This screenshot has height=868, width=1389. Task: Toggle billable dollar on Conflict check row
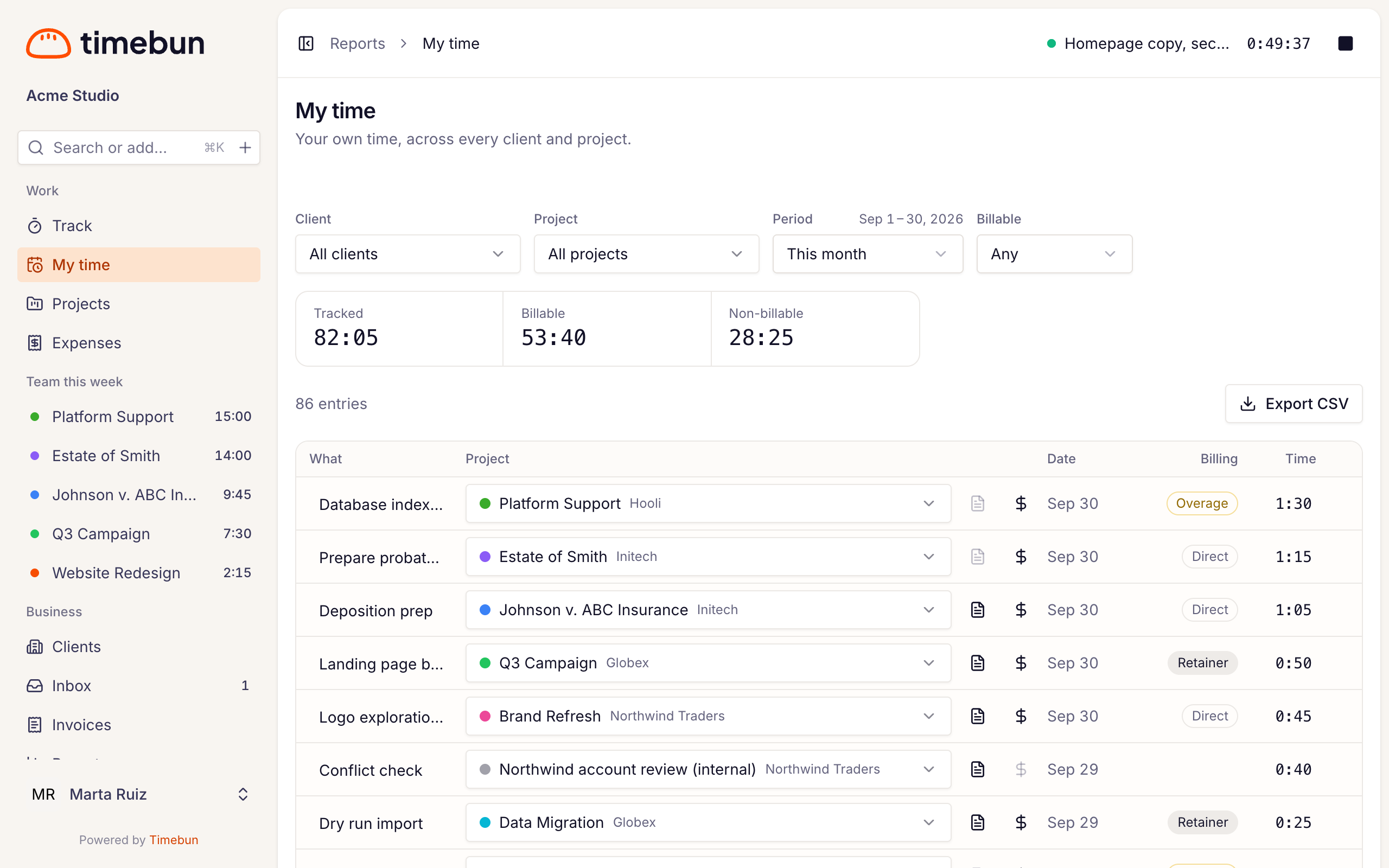point(1021,769)
